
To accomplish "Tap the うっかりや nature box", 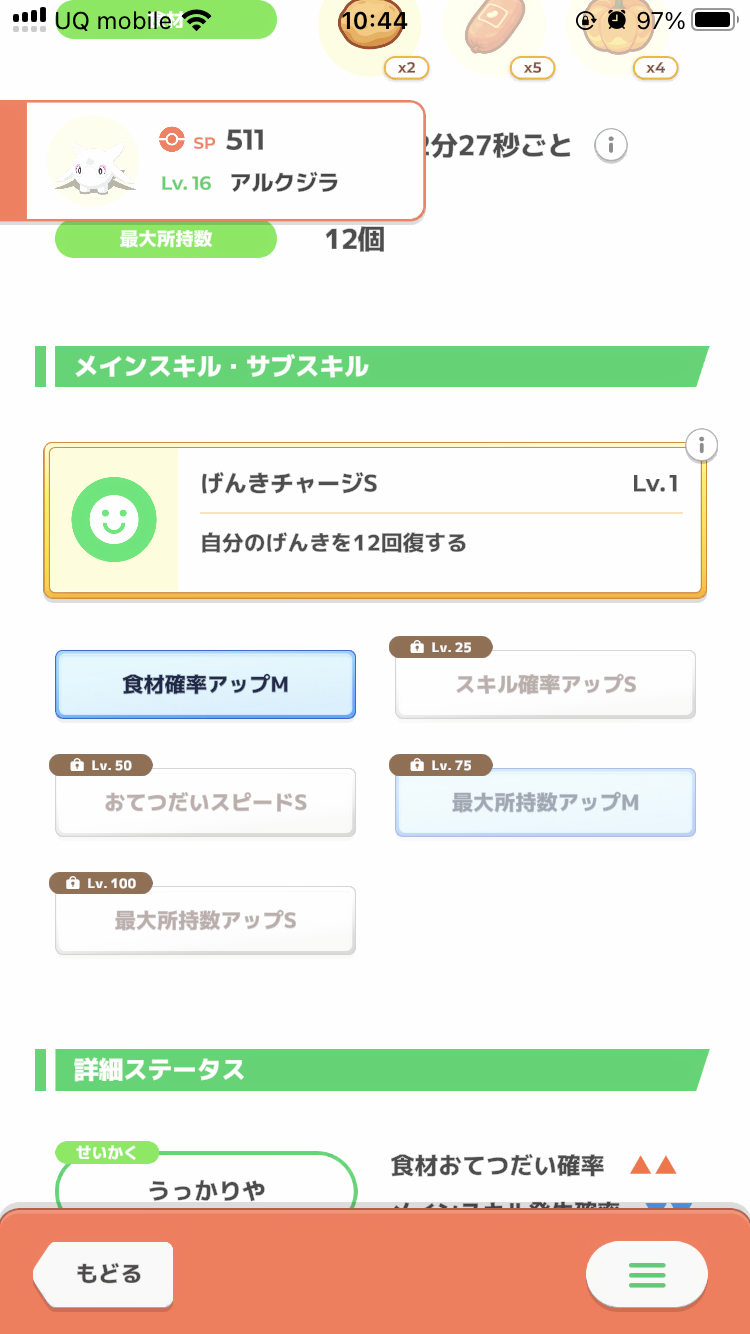I will (x=206, y=1190).
